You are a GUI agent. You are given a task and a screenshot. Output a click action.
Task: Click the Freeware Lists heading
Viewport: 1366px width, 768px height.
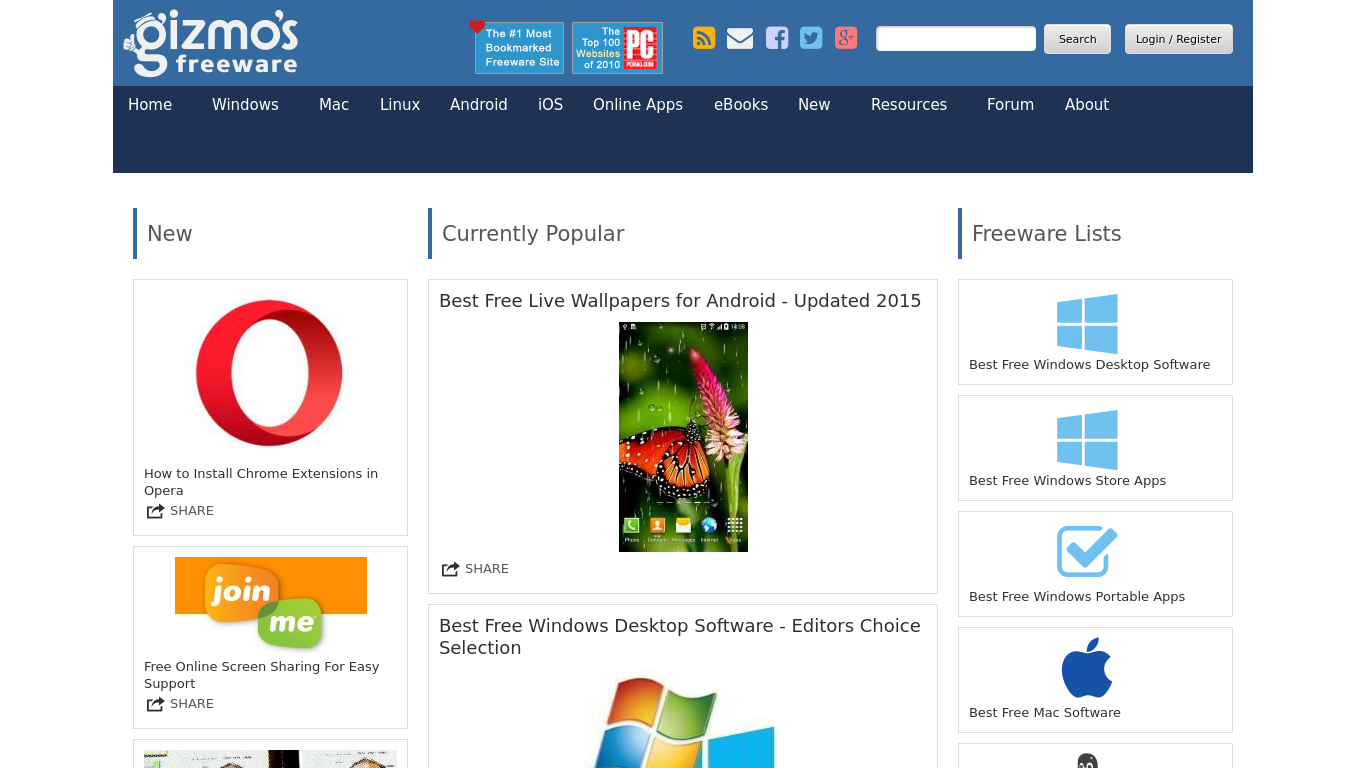(x=1047, y=234)
